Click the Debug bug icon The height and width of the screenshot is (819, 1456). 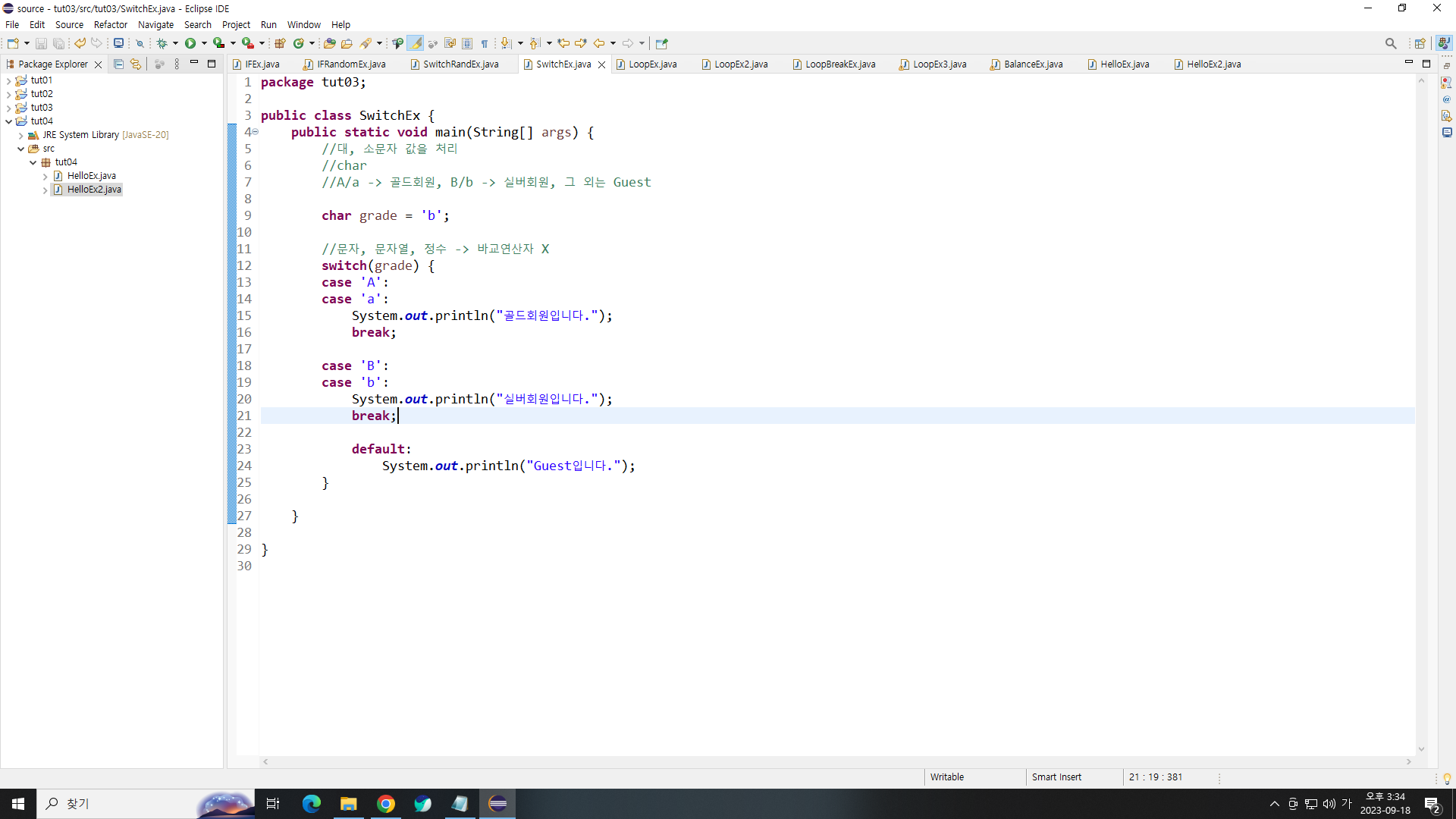(x=162, y=43)
